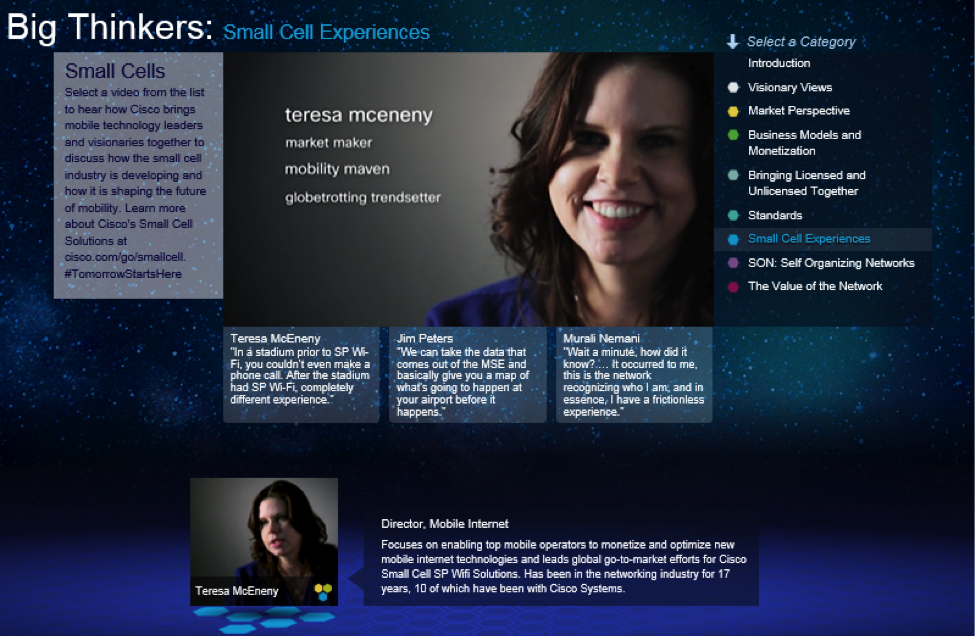Viewport: 975px width, 637px height.
Task: Click the white hexagon beside Visionary Views
Action: pyautogui.click(x=733, y=87)
